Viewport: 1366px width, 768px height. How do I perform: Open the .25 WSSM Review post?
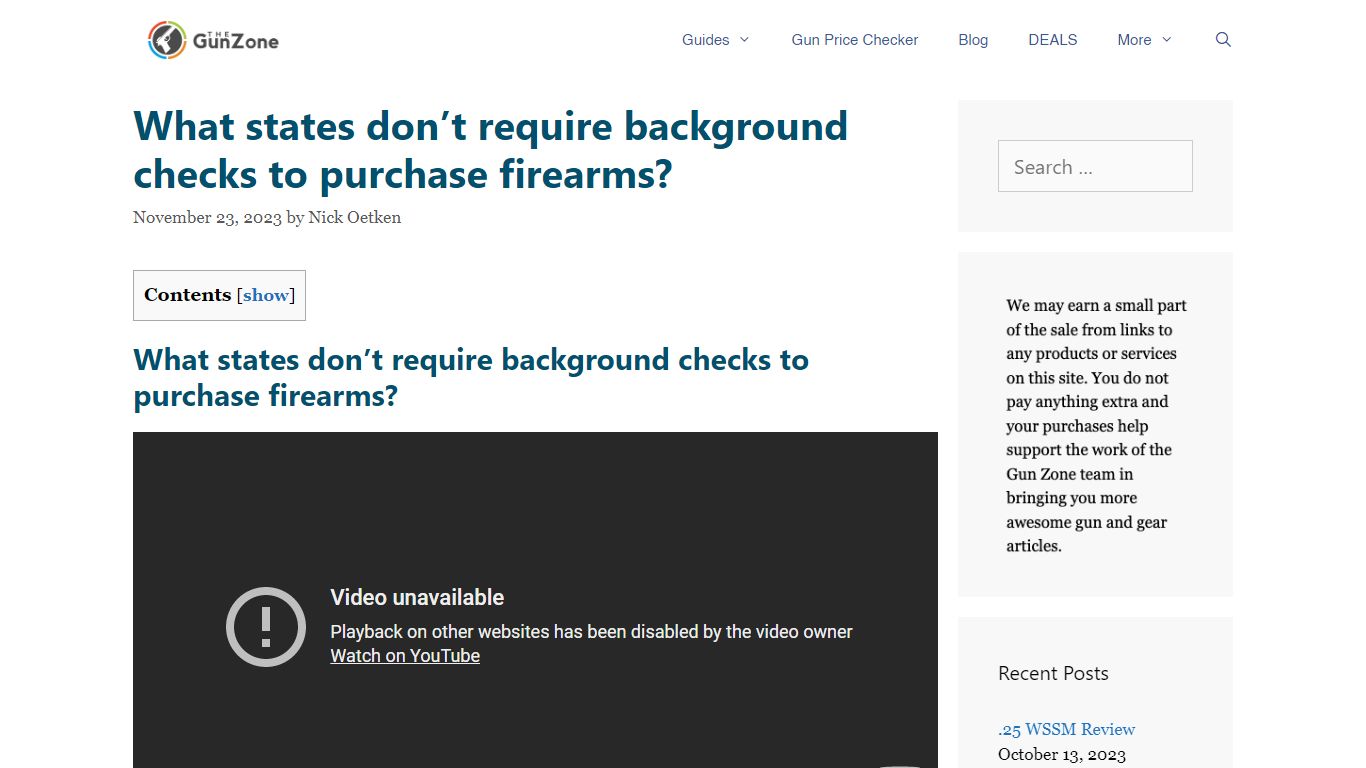[x=1066, y=729]
